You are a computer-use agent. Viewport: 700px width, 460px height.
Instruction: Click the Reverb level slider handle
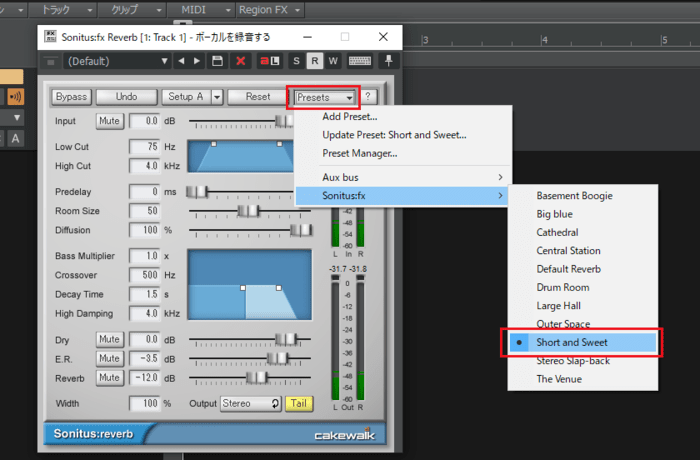[x=257, y=378]
